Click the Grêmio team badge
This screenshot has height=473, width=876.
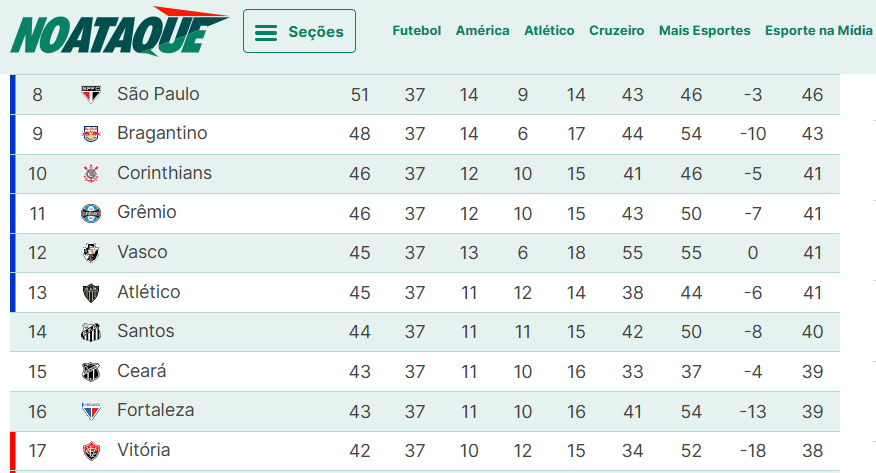tap(91, 213)
